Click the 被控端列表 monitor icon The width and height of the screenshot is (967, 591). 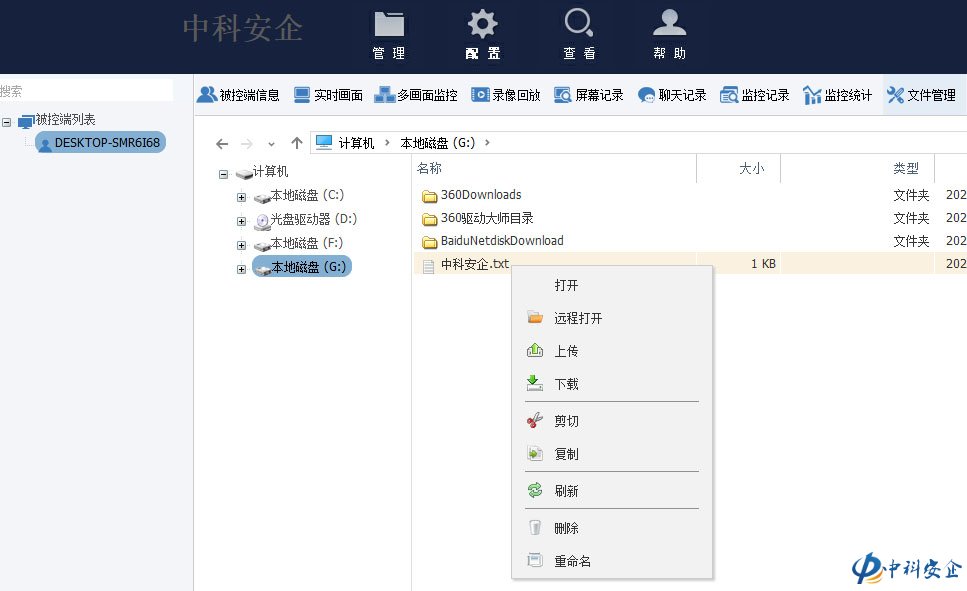[25, 122]
